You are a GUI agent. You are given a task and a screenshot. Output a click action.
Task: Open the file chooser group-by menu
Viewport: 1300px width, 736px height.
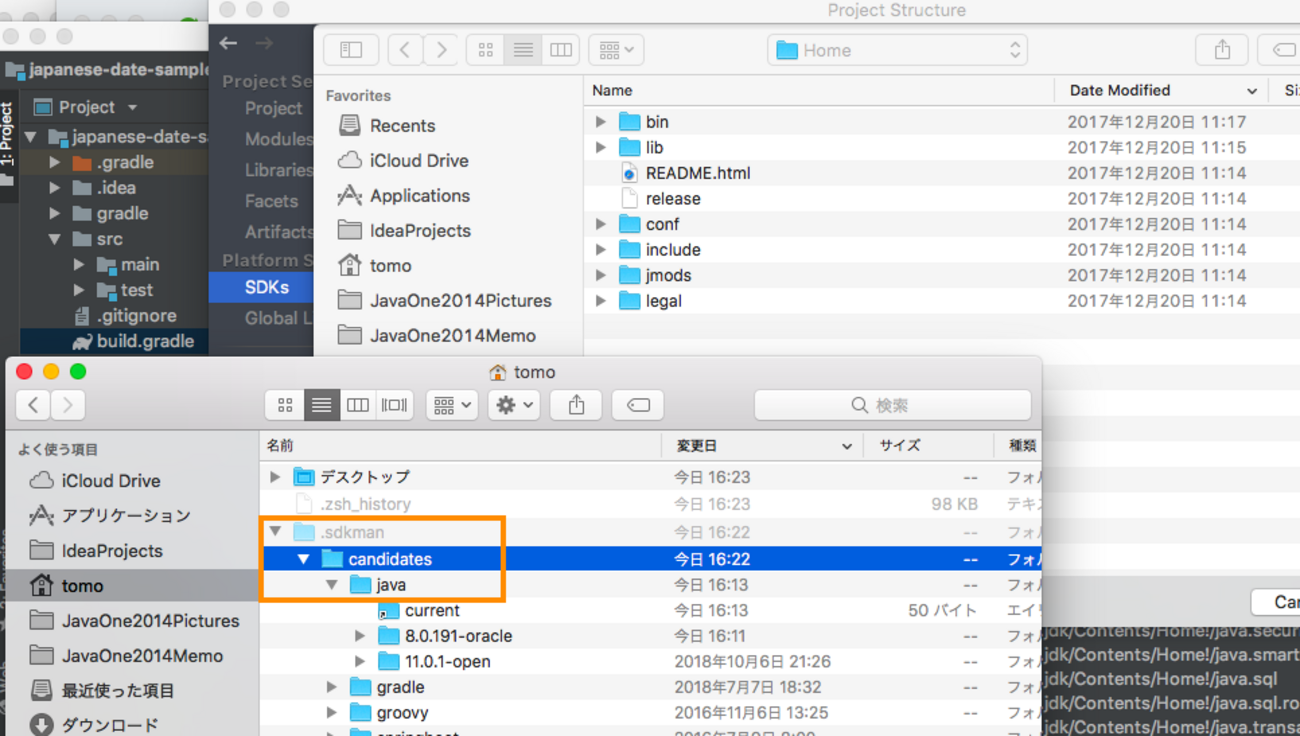(x=616, y=50)
